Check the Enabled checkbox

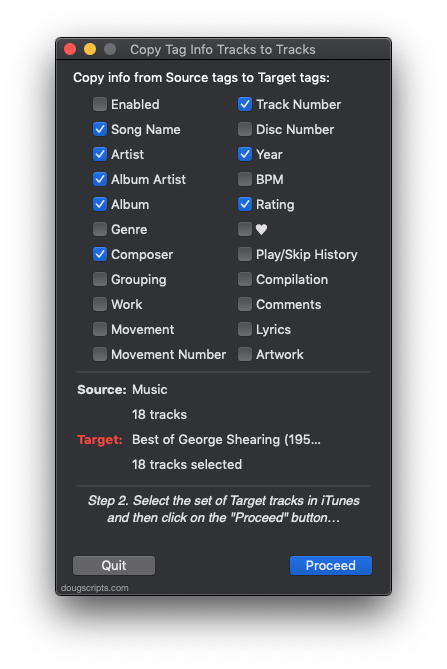(x=100, y=104)
